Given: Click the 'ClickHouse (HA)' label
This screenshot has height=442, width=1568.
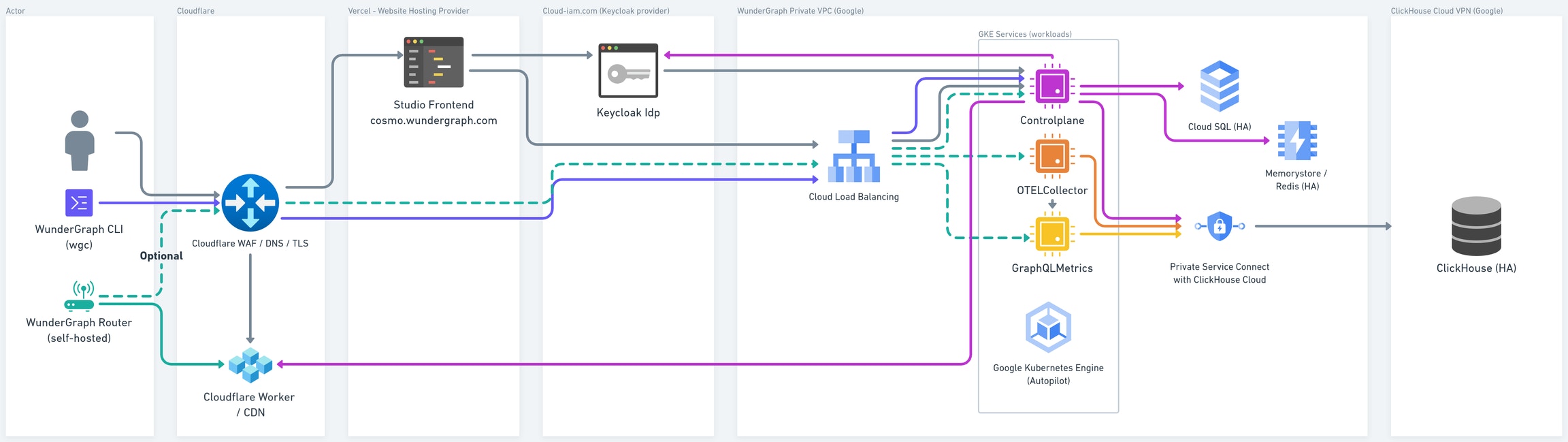Looking at the screenshot, I should (1476, 268).
